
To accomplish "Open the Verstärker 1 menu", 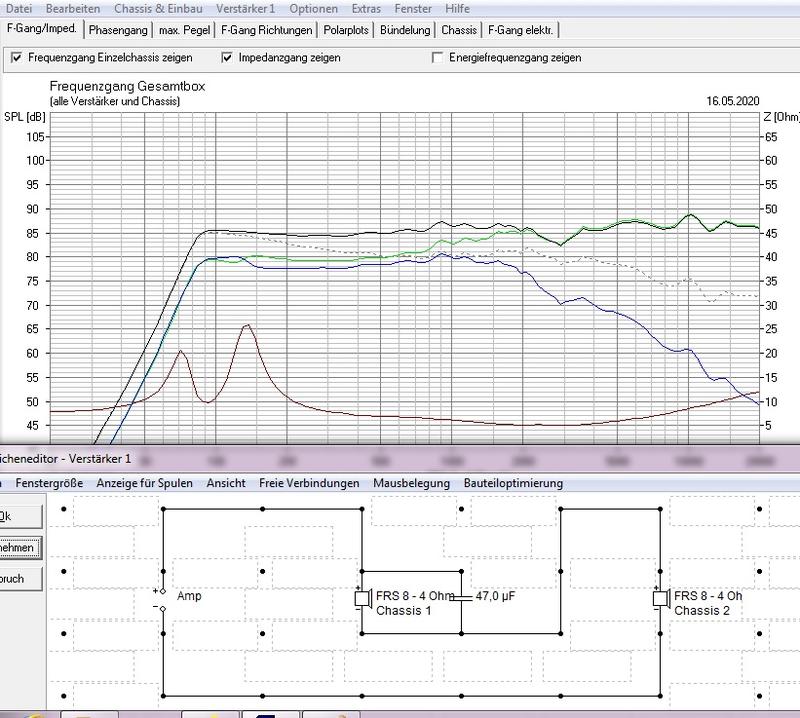I will (x=245, y=8).
